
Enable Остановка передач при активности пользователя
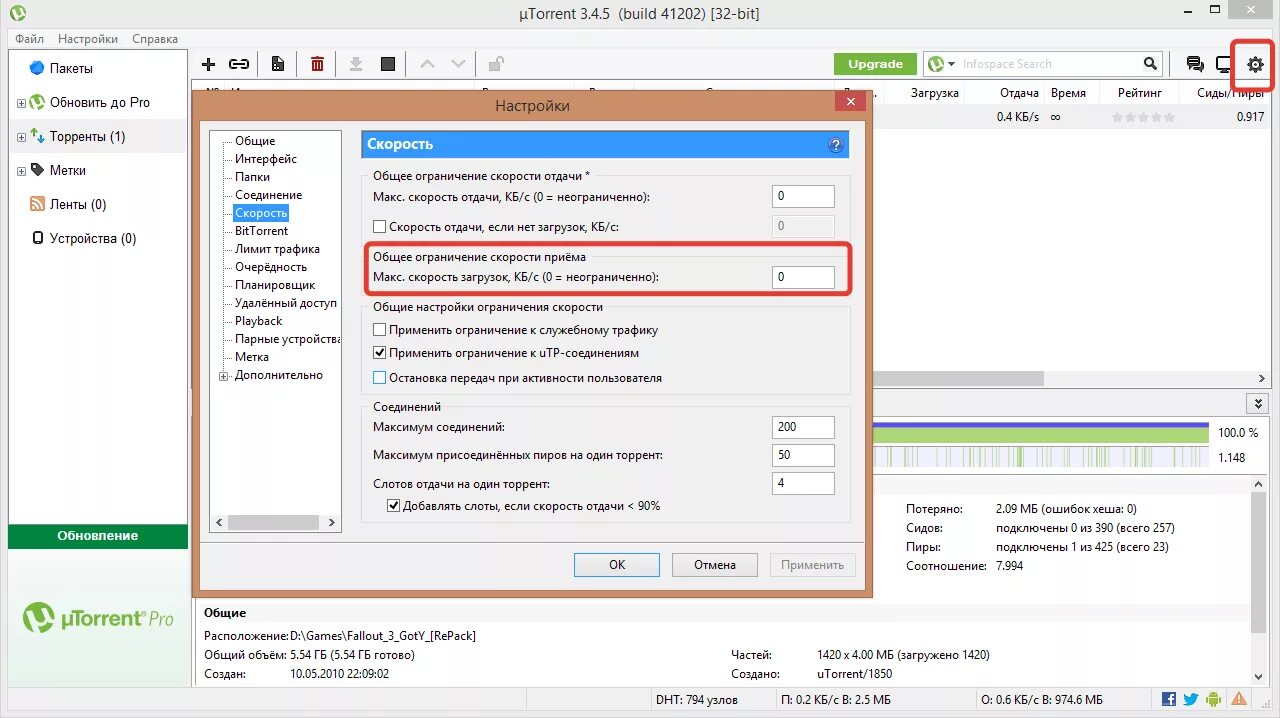click(x=379, y=377)
